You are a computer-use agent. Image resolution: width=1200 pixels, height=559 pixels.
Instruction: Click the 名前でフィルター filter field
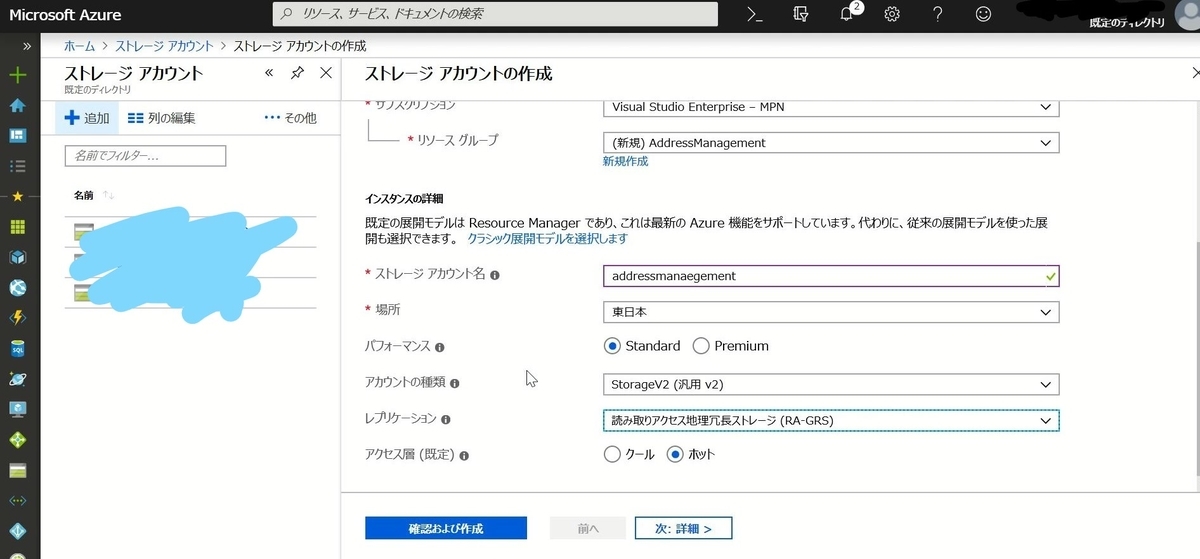145,156
